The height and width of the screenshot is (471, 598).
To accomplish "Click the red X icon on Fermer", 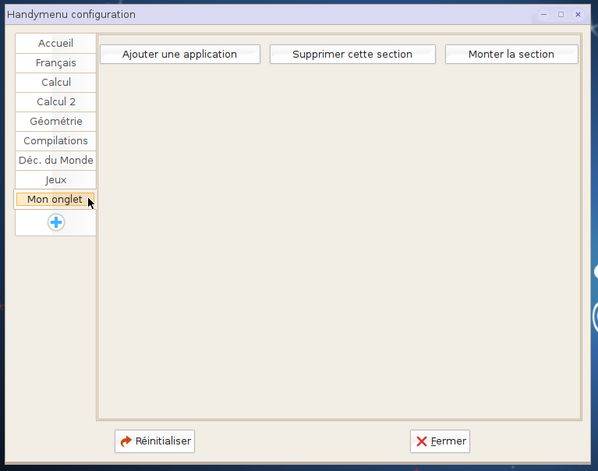I will point(421,441).
